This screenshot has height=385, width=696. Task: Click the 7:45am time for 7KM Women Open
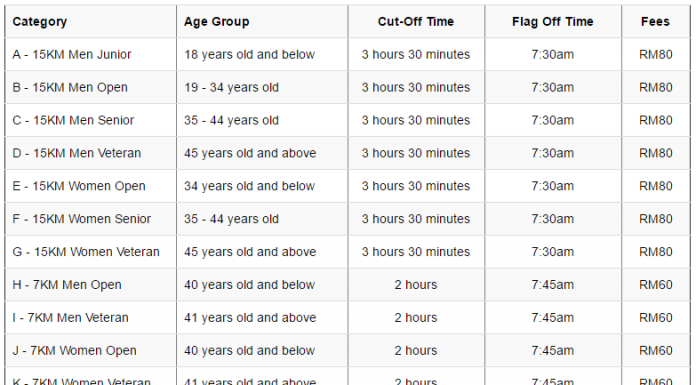pos(553,350)
